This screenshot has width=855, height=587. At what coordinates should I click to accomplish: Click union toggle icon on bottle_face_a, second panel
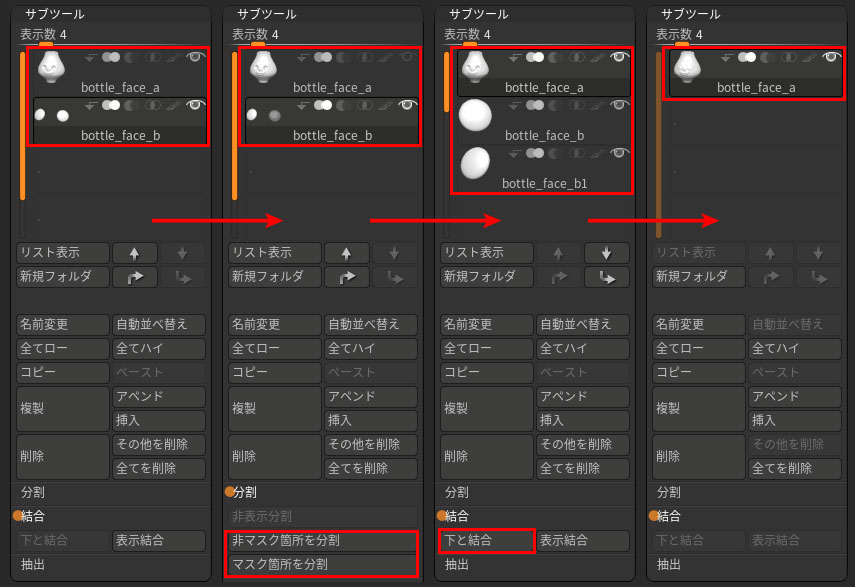(x=323, y=57)
